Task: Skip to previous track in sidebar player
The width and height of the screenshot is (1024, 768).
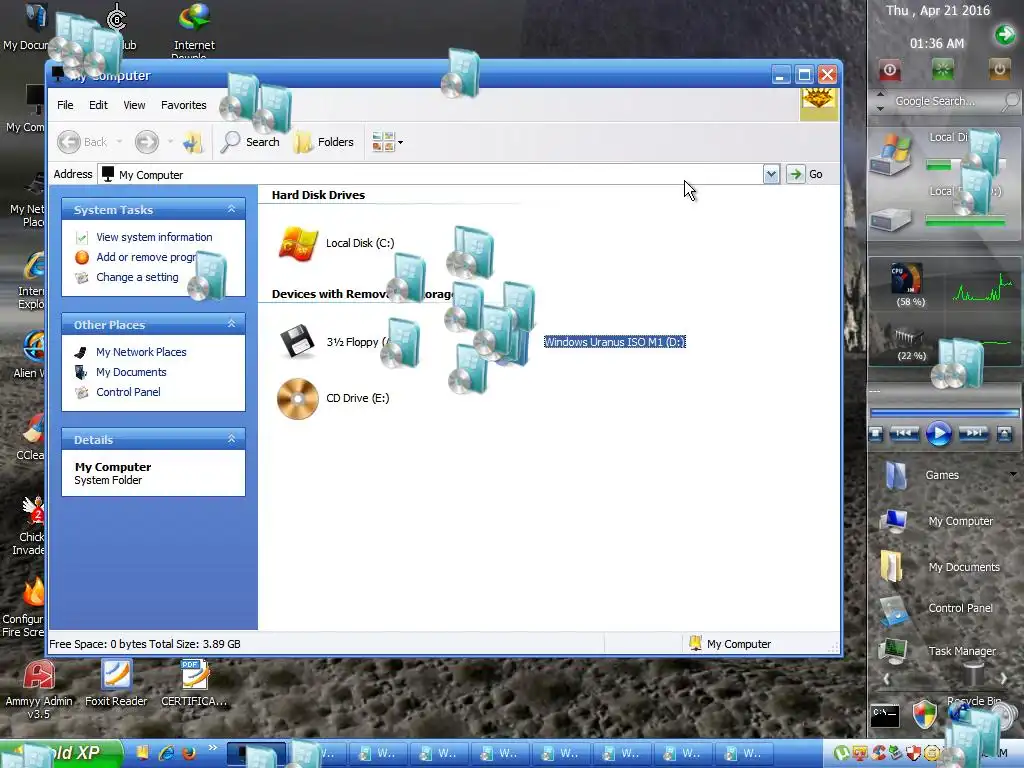Action: click(x=904, y=433)
